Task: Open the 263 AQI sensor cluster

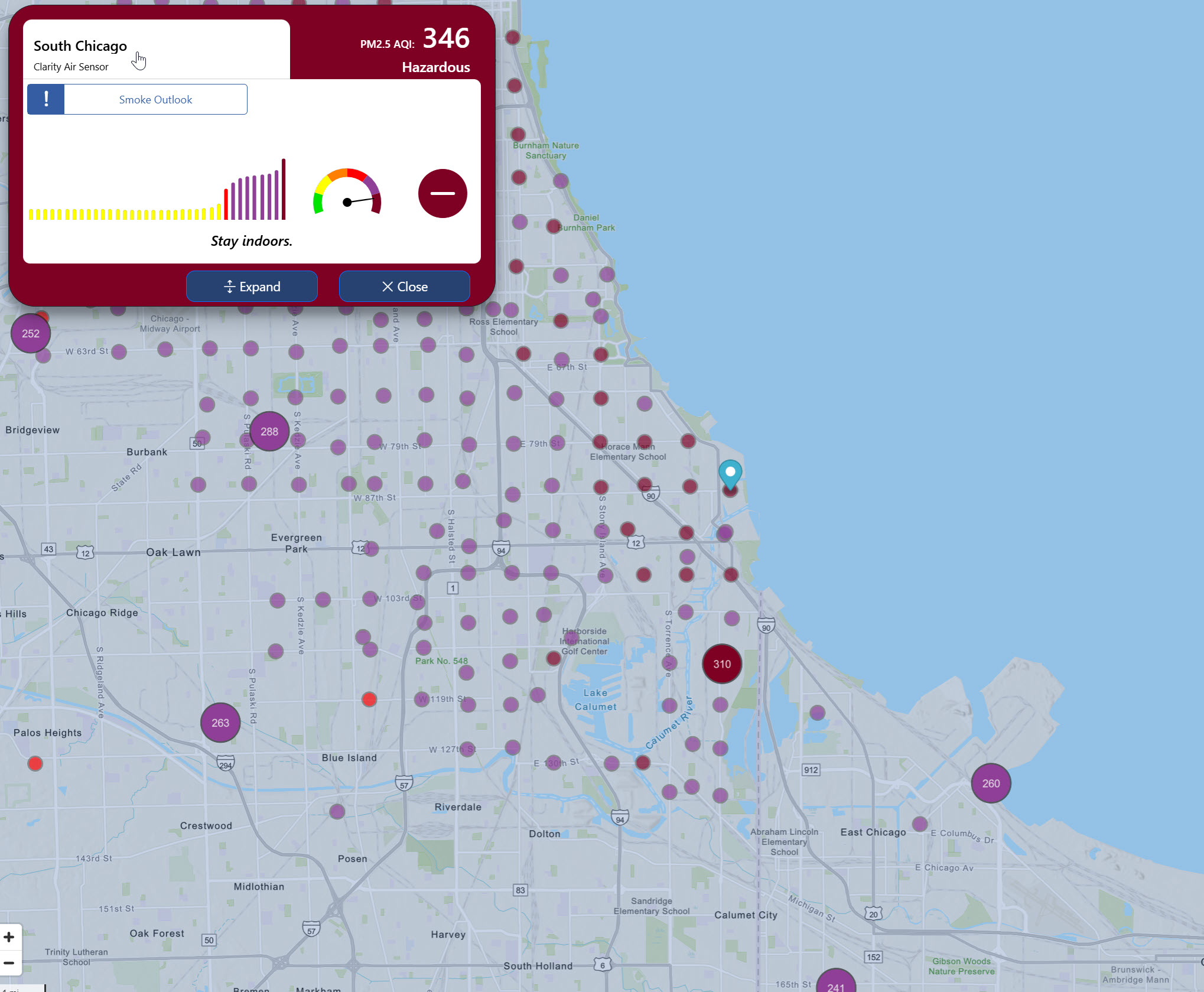Action: (x=220, y=723)
